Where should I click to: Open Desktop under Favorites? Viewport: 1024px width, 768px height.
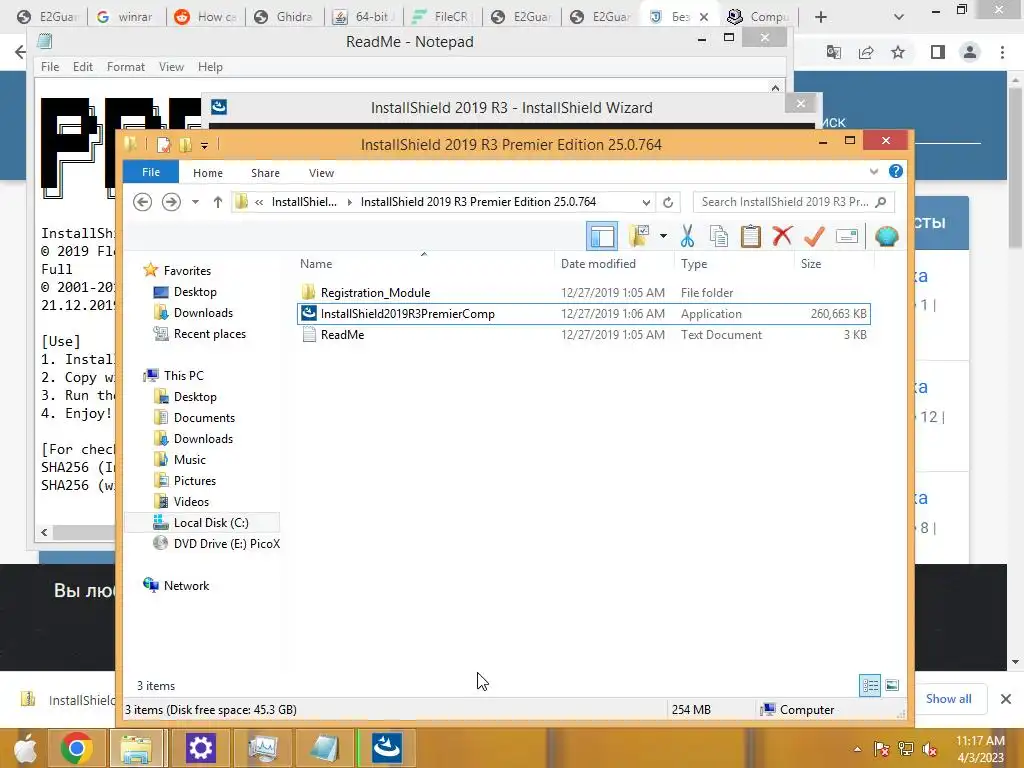(195, 292)
